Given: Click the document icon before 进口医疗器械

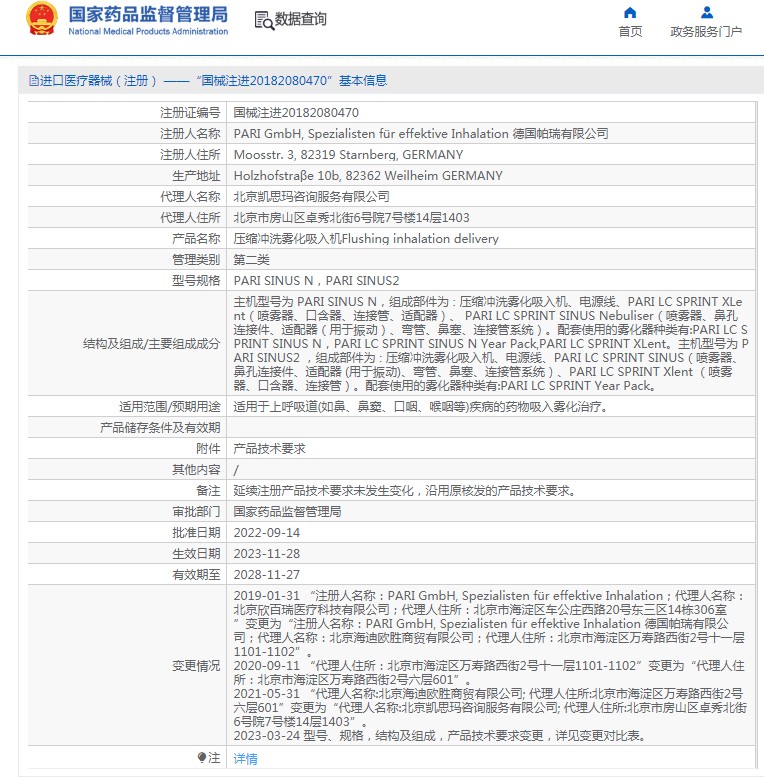Looking at the screenshot, I should (33, 80).
